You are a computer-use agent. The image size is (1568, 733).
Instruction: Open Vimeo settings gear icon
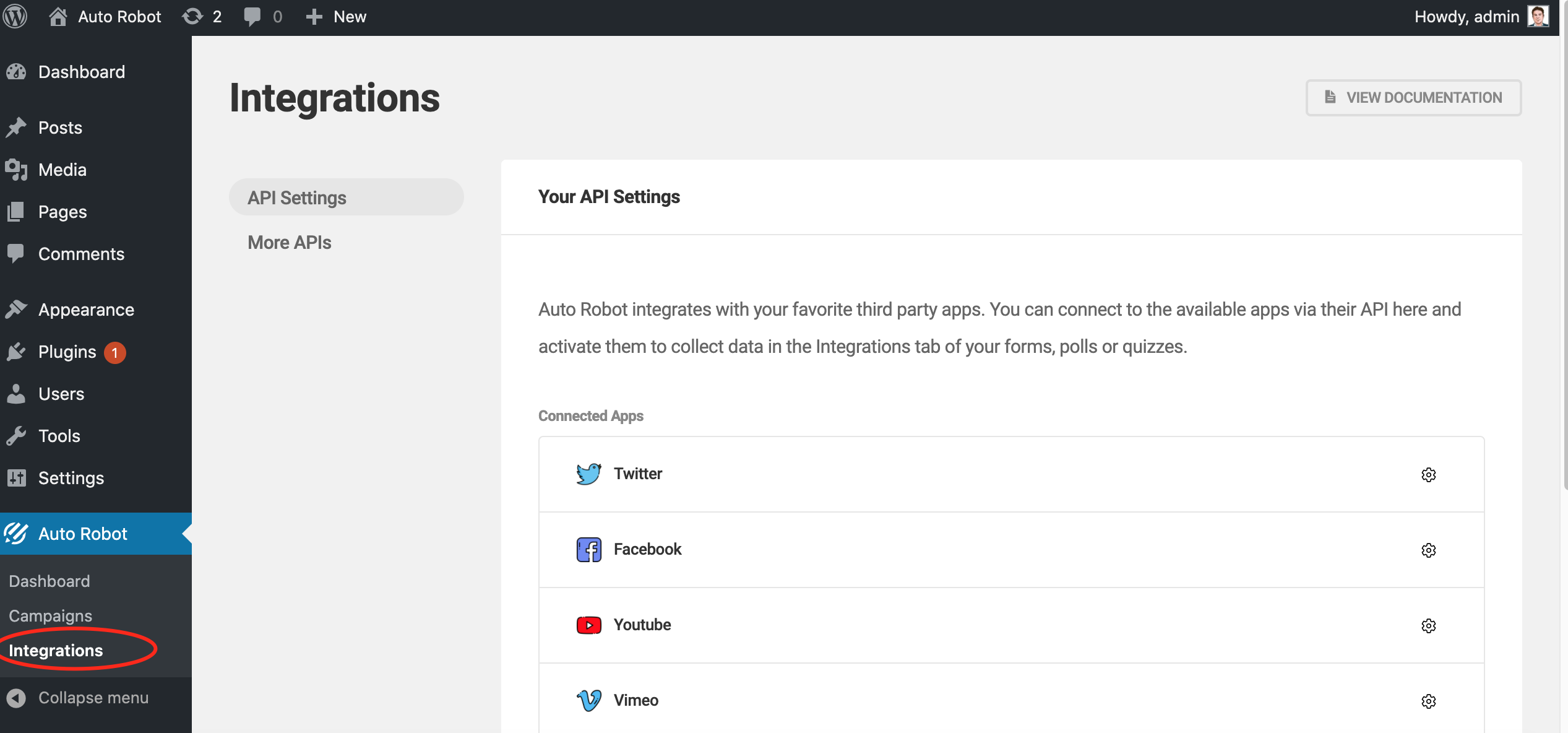click(x=1428, y=701)
